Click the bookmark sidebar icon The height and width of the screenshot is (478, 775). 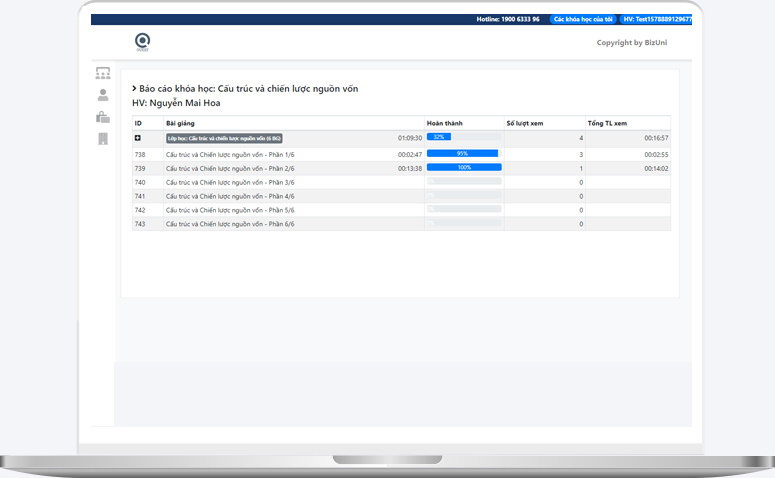[103, 139]
